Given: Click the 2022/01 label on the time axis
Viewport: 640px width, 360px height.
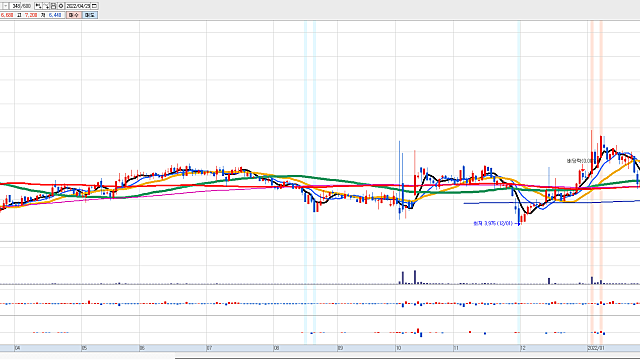Looking at the screenshot, I should (x=596, y=348).
